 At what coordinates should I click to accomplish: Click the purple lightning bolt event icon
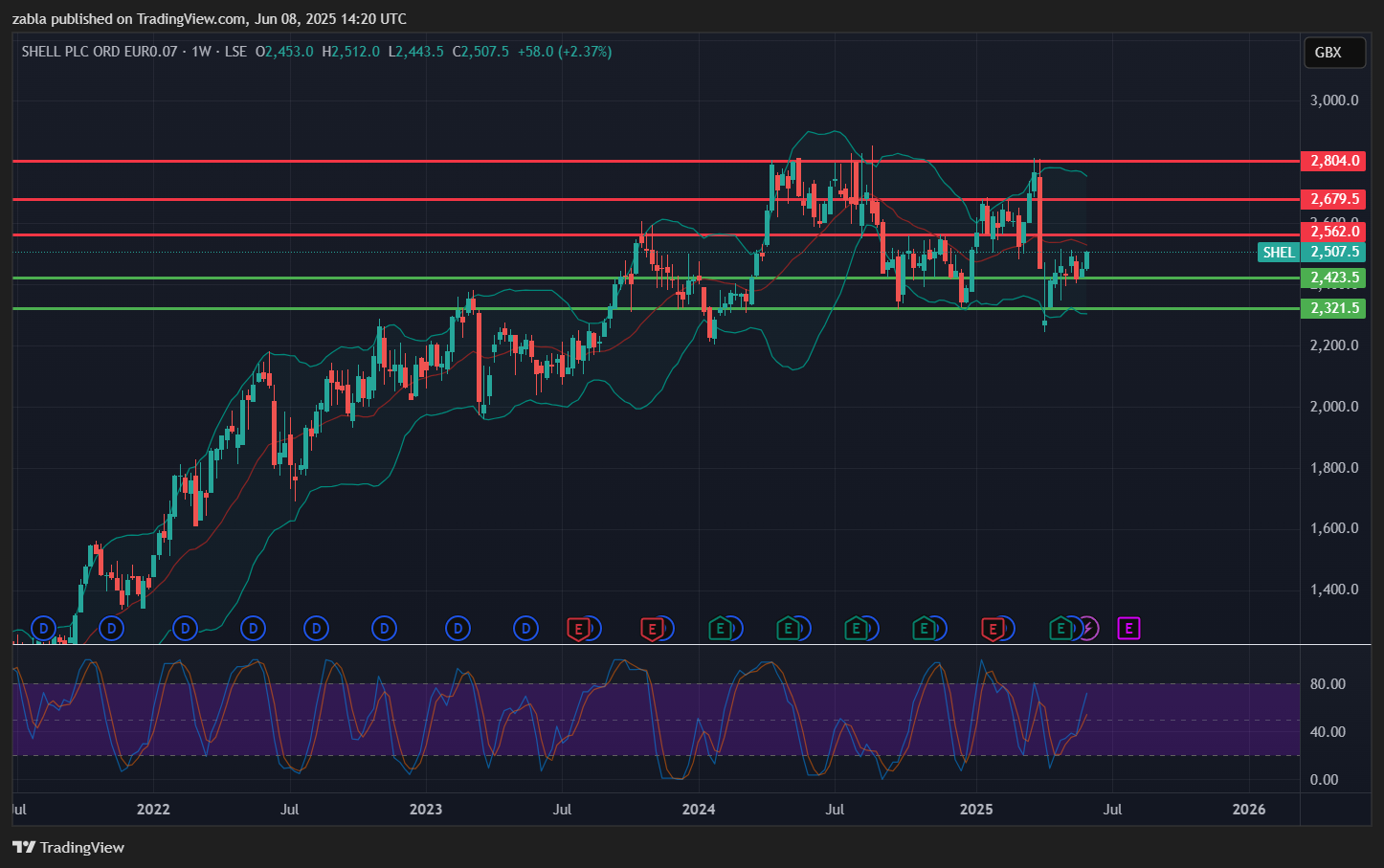pyautogui.click(x=1088, y=629)
